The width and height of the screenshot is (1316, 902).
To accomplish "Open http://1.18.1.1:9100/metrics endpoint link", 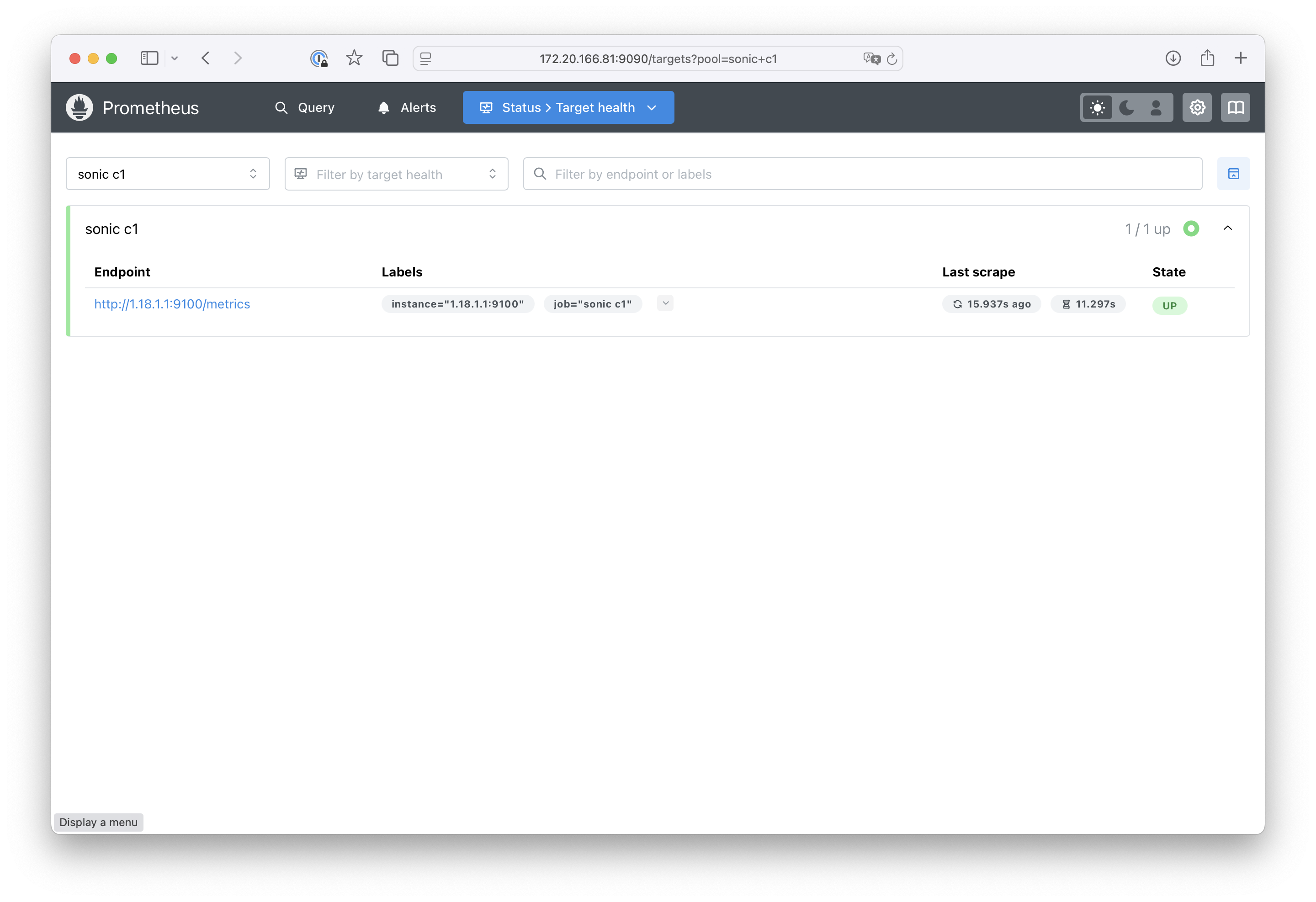I will [x=172, y=304].
